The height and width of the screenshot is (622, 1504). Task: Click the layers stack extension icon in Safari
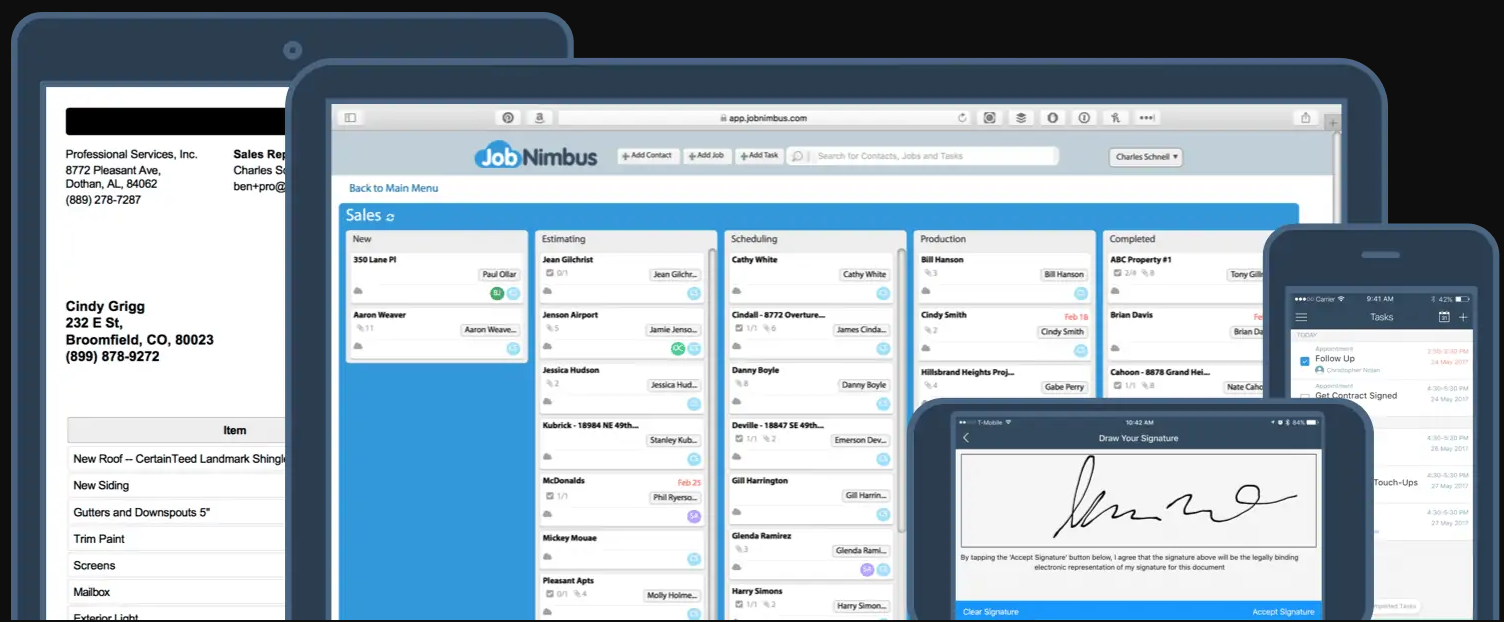pos(1021,118)
